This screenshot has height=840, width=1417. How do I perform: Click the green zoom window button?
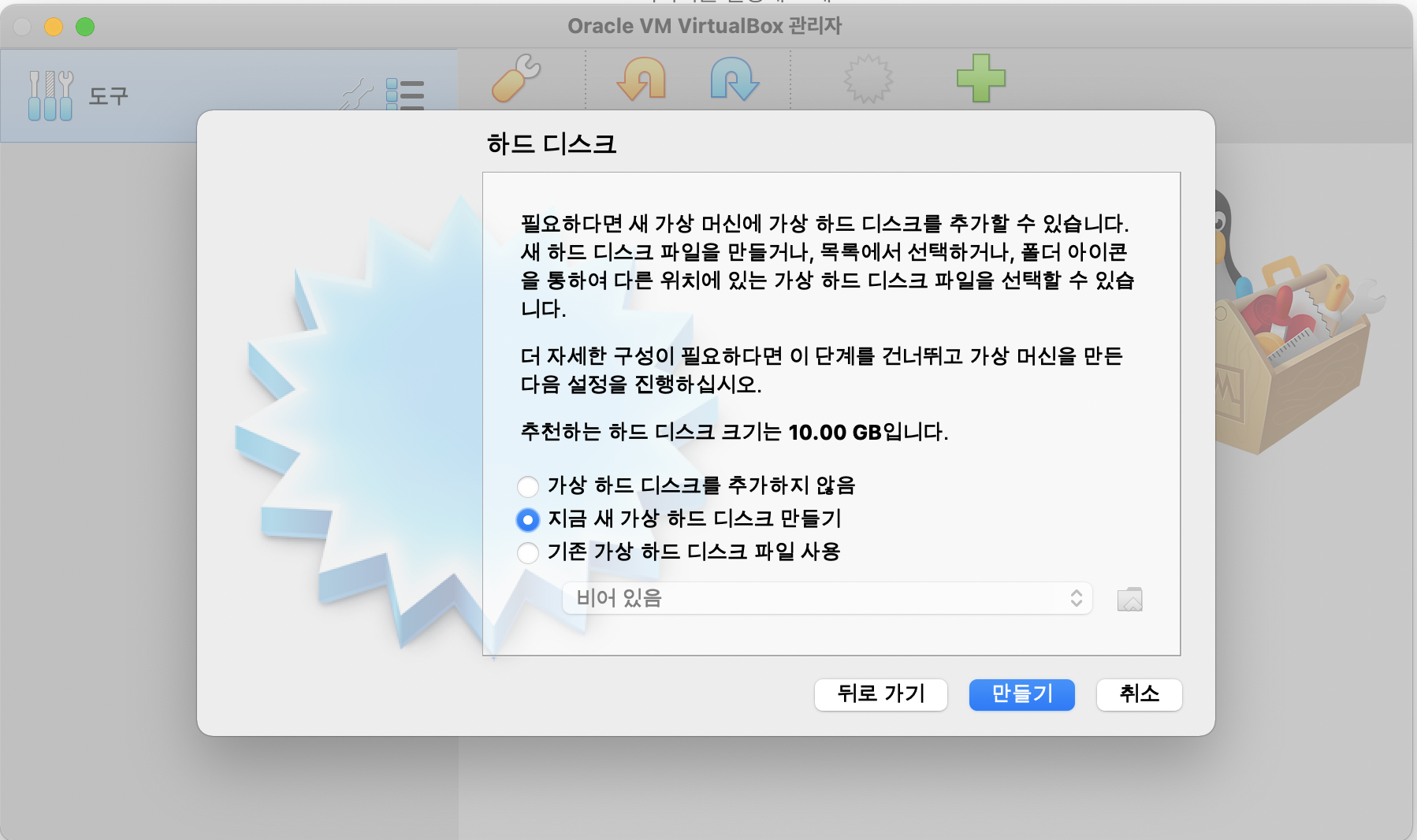[85, 27]
